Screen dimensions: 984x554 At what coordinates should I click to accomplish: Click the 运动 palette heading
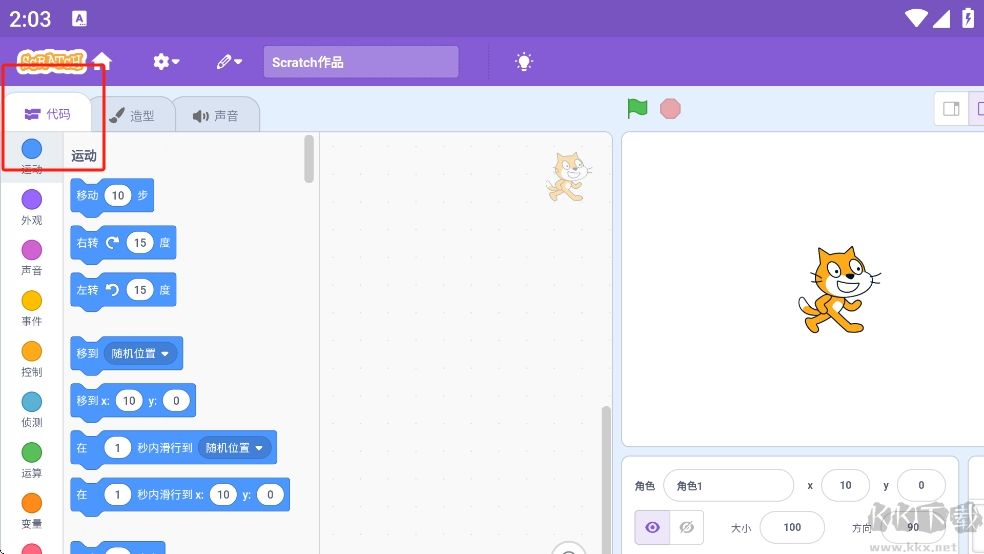[x=83, y=156]
